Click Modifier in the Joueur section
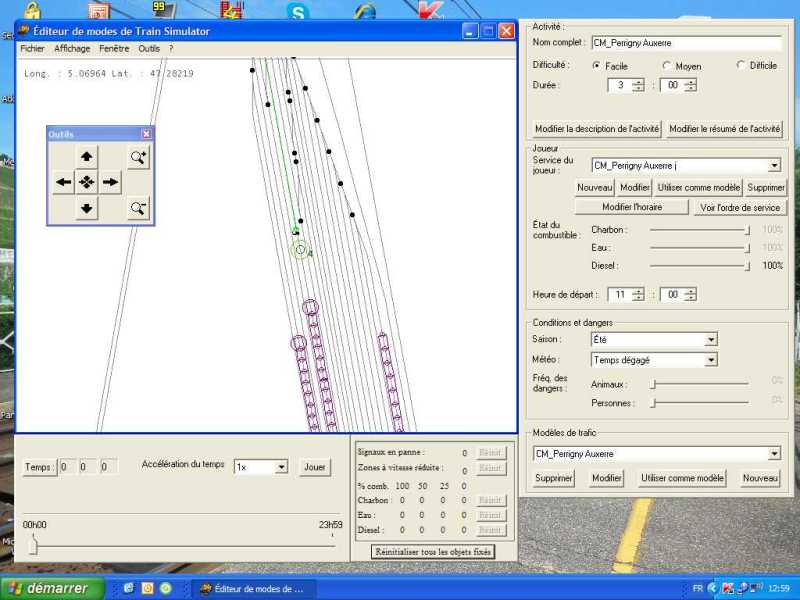 [x=634, y=188]
